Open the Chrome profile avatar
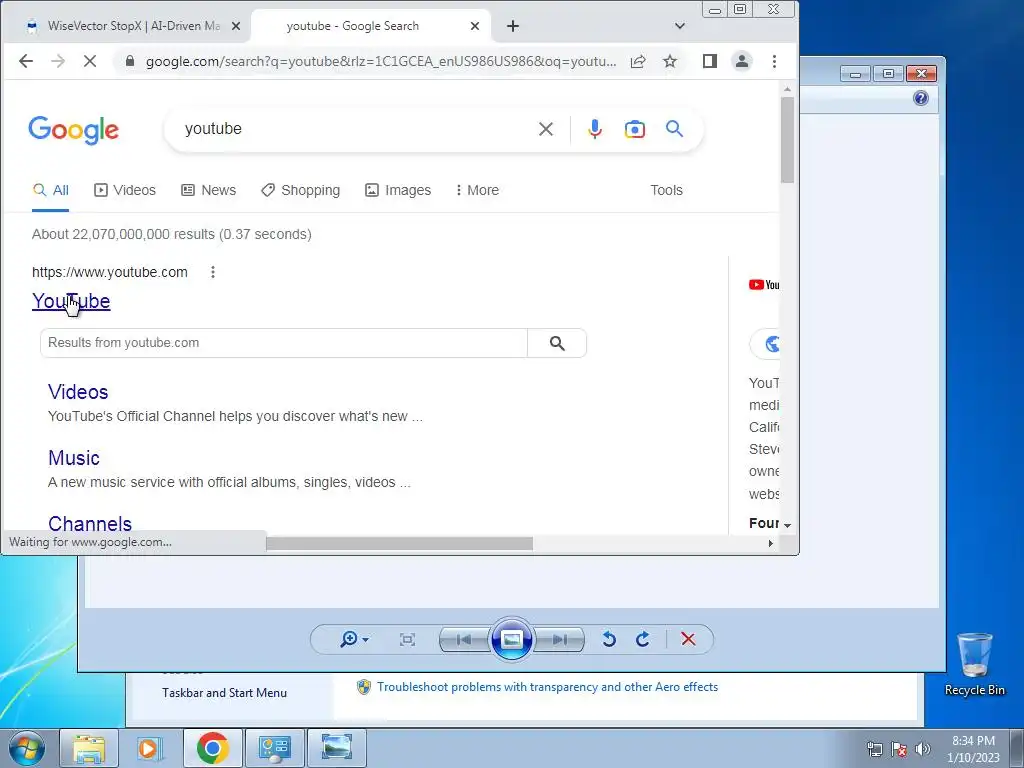The height and width of the screenshot is (768, 1024). point(742,61)
